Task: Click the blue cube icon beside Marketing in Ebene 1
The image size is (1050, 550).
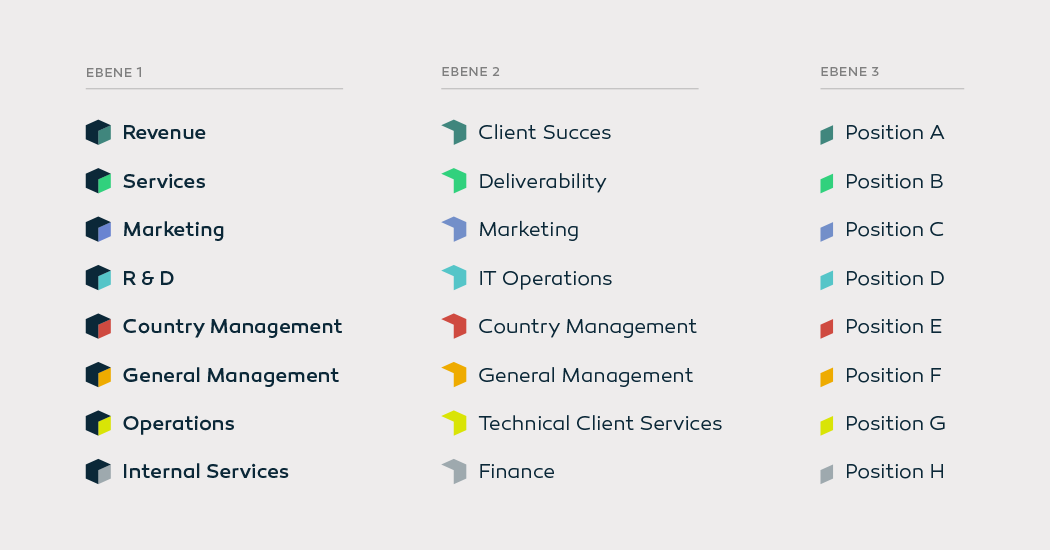Action: coord(98,229)
